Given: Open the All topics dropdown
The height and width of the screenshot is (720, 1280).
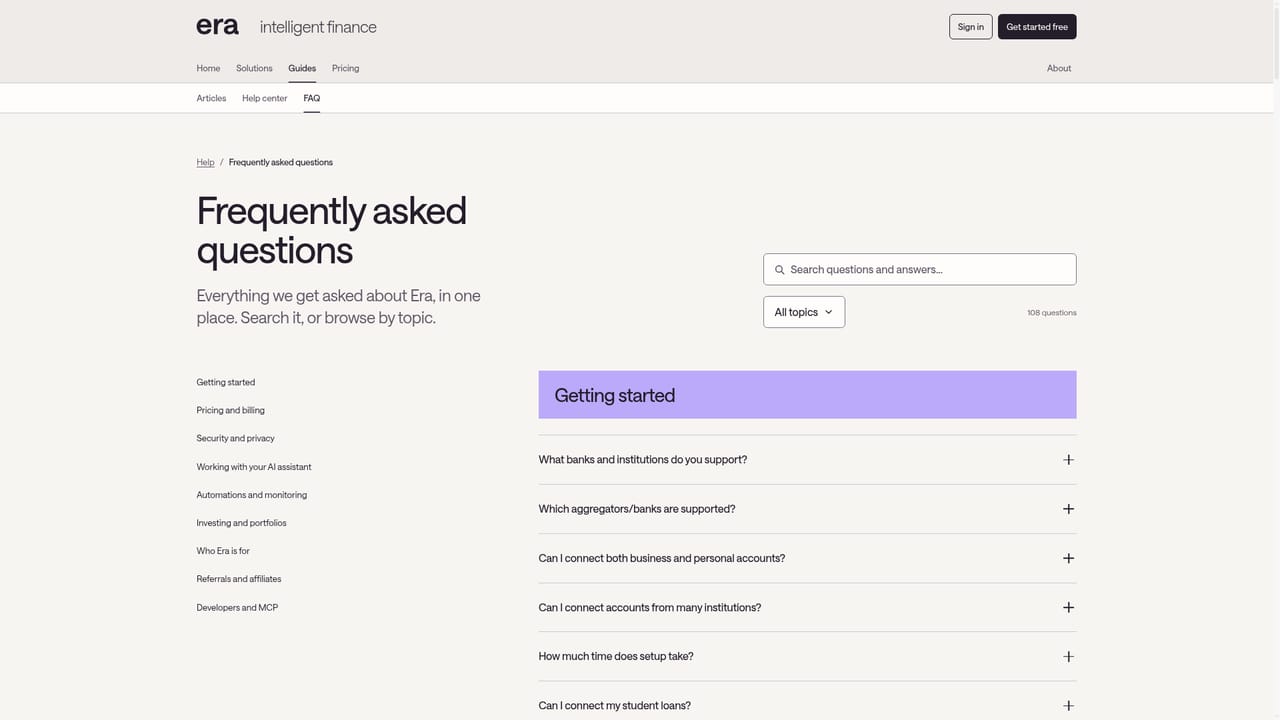Looking at the screenshot, I should pyautogui.click(x=804, y=312).
